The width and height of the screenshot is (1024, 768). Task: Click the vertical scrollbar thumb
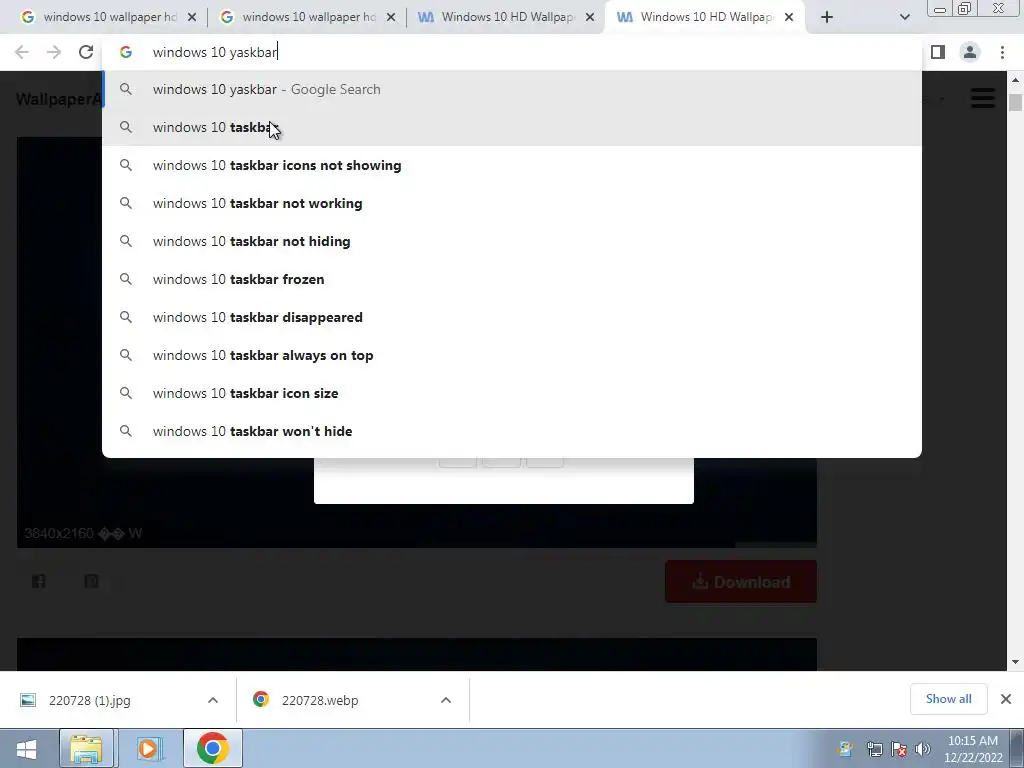pos(1015,103)
